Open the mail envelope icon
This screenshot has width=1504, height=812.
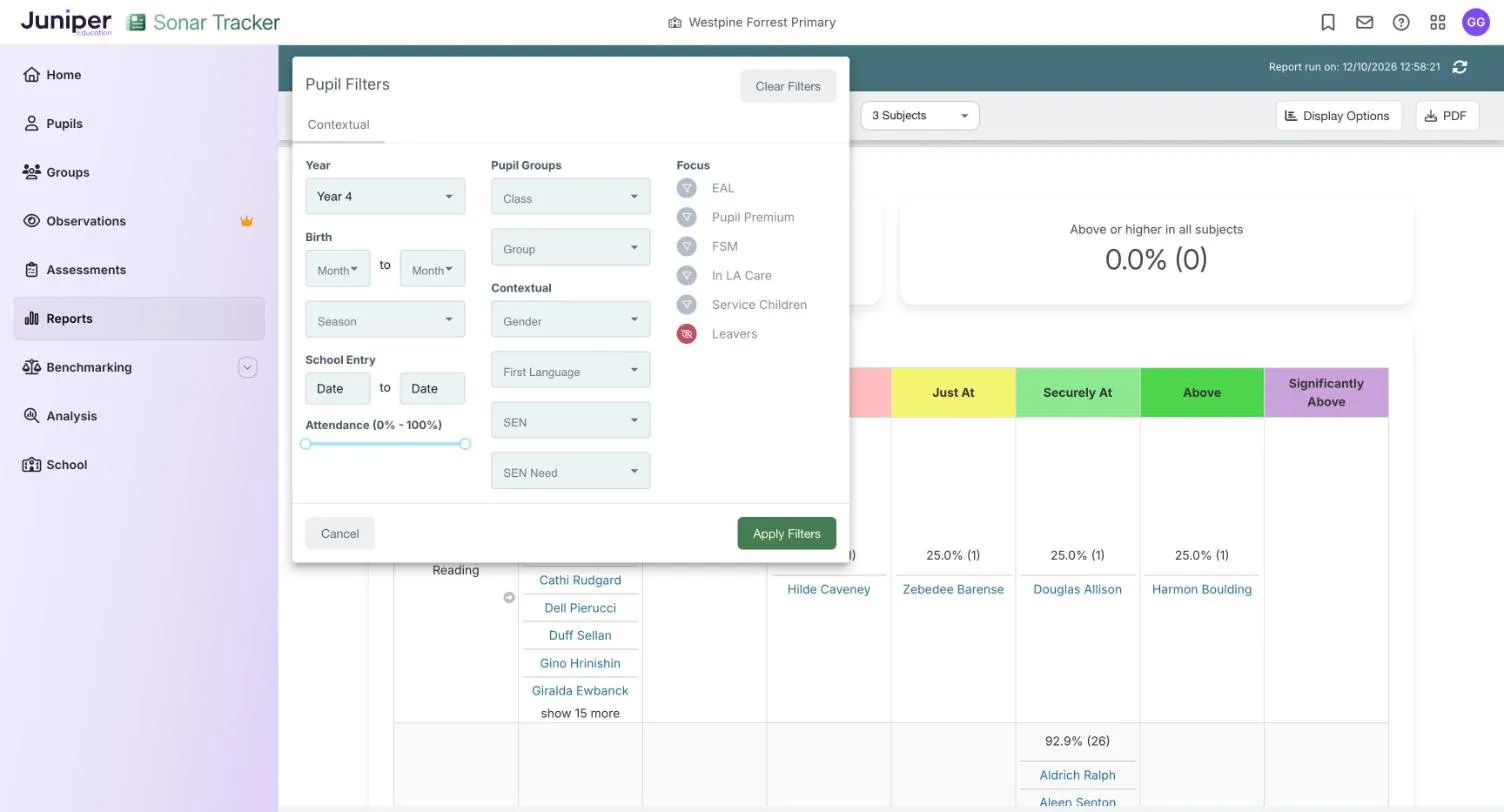pyautogui.click(x=1364, y=22)
